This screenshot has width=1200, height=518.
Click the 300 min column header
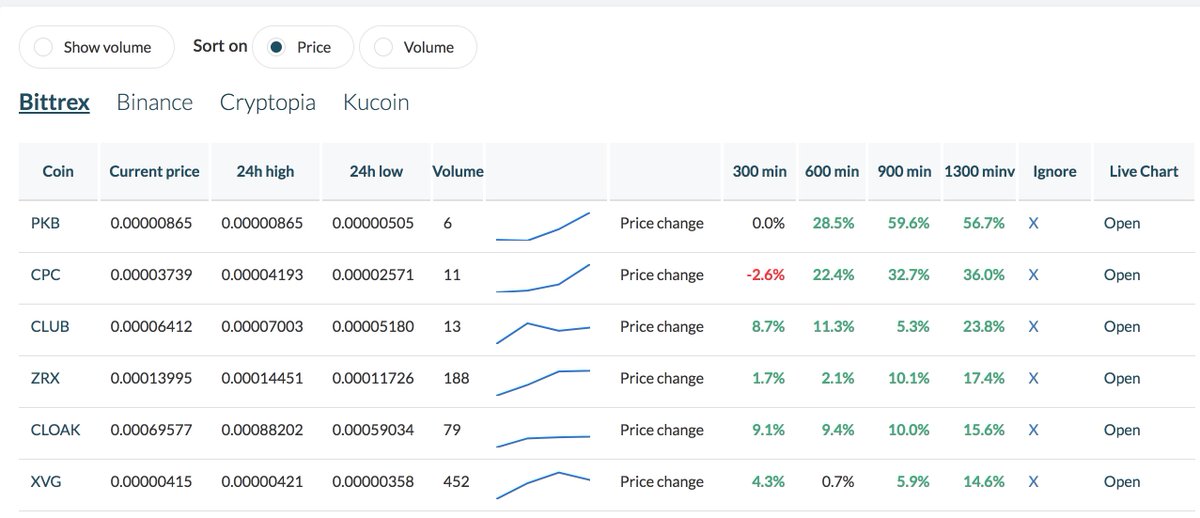click(760, 171)
